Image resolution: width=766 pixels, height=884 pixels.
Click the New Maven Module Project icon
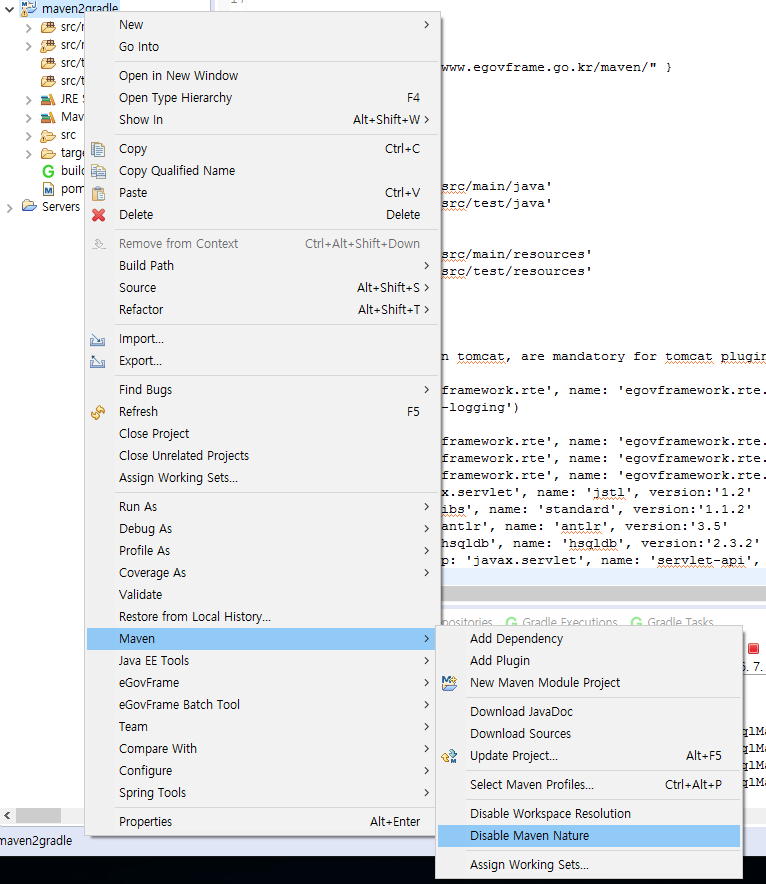449,683
